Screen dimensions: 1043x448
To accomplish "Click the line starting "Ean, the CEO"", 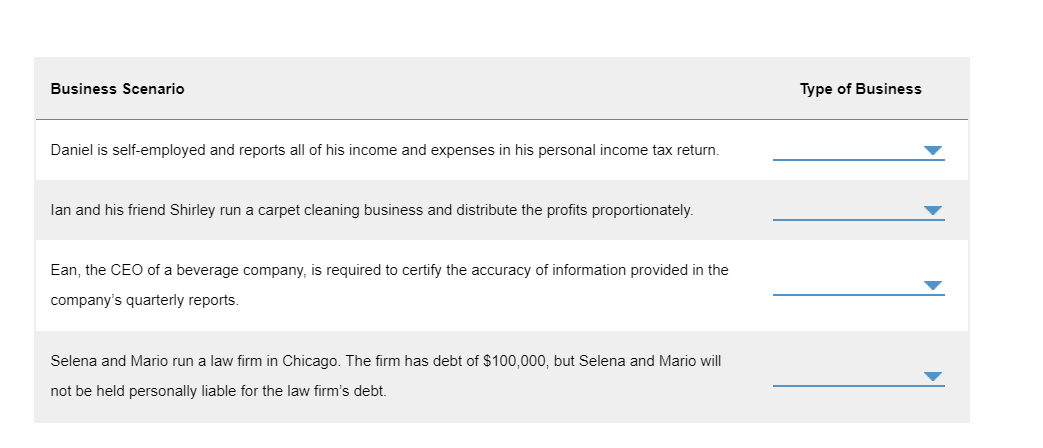I will coord(389,270).
